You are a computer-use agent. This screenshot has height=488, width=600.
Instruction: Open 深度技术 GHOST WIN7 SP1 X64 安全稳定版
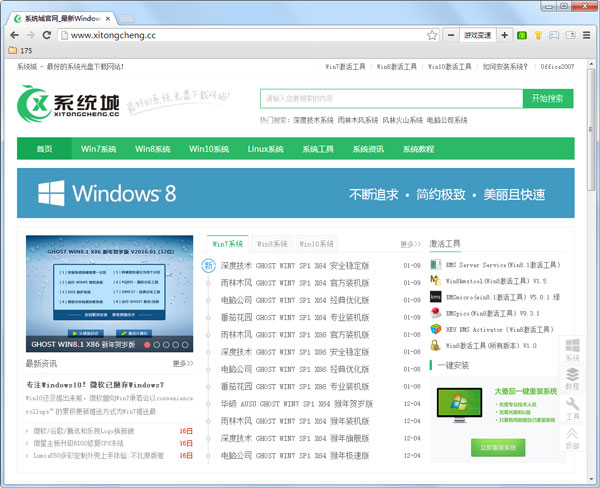[295, 265]
